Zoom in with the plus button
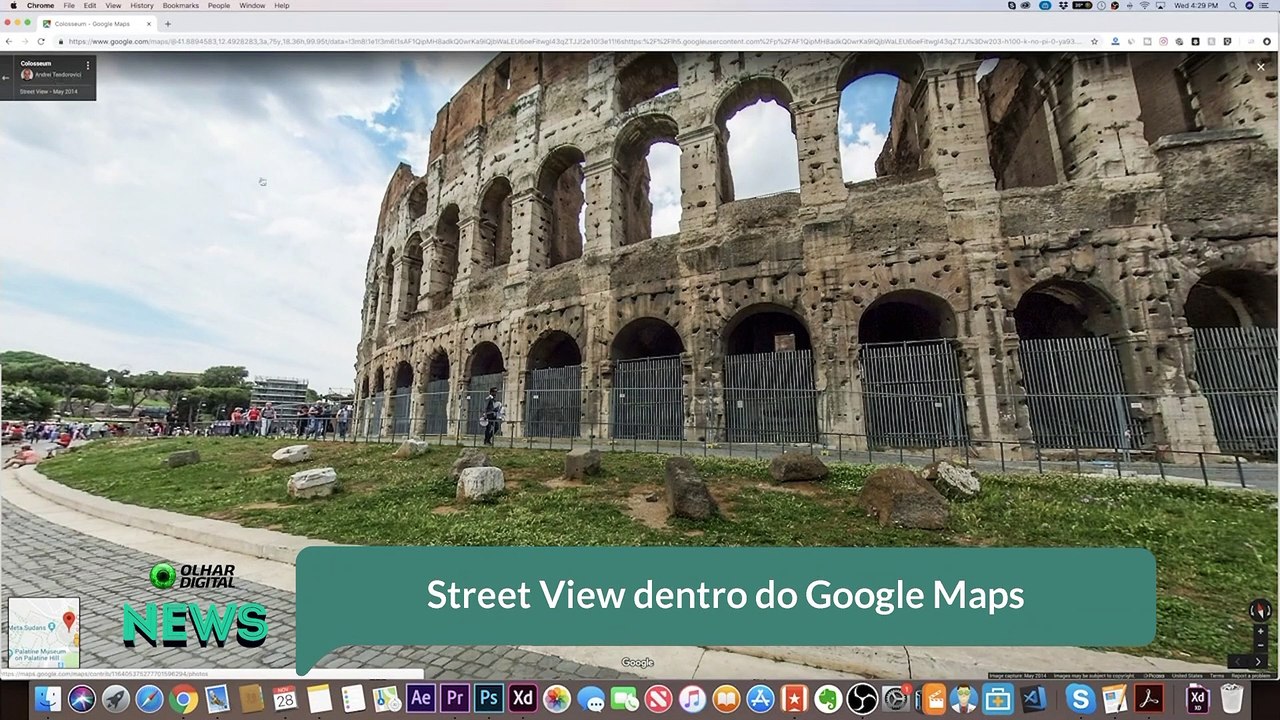Viewport: 1280px width, 720px height. tap(1260, 631)
